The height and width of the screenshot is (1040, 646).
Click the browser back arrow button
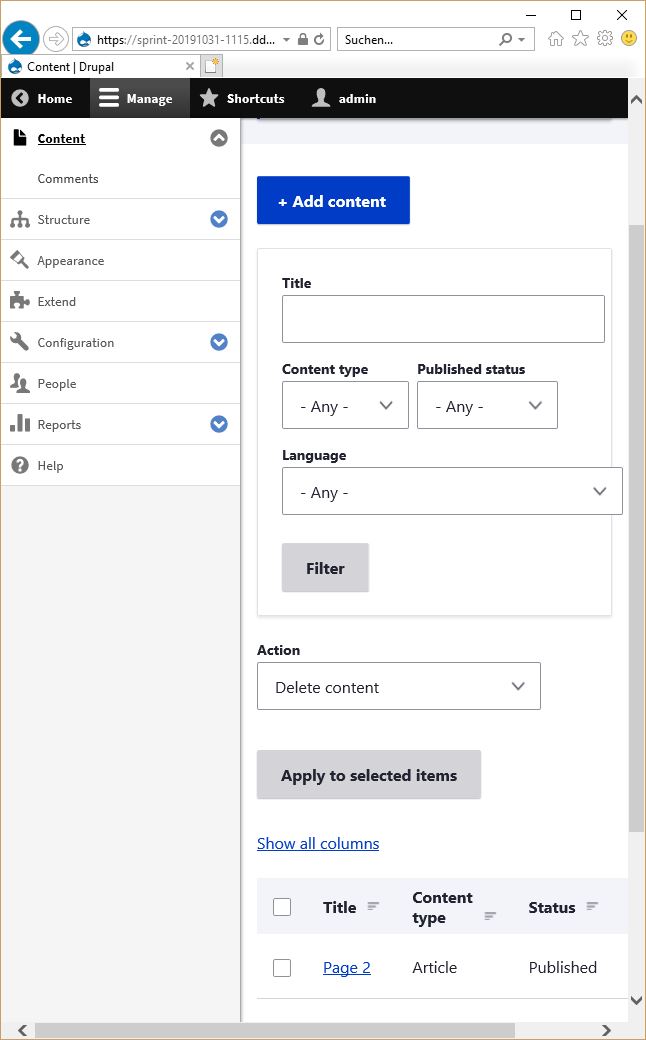(21, 39)
